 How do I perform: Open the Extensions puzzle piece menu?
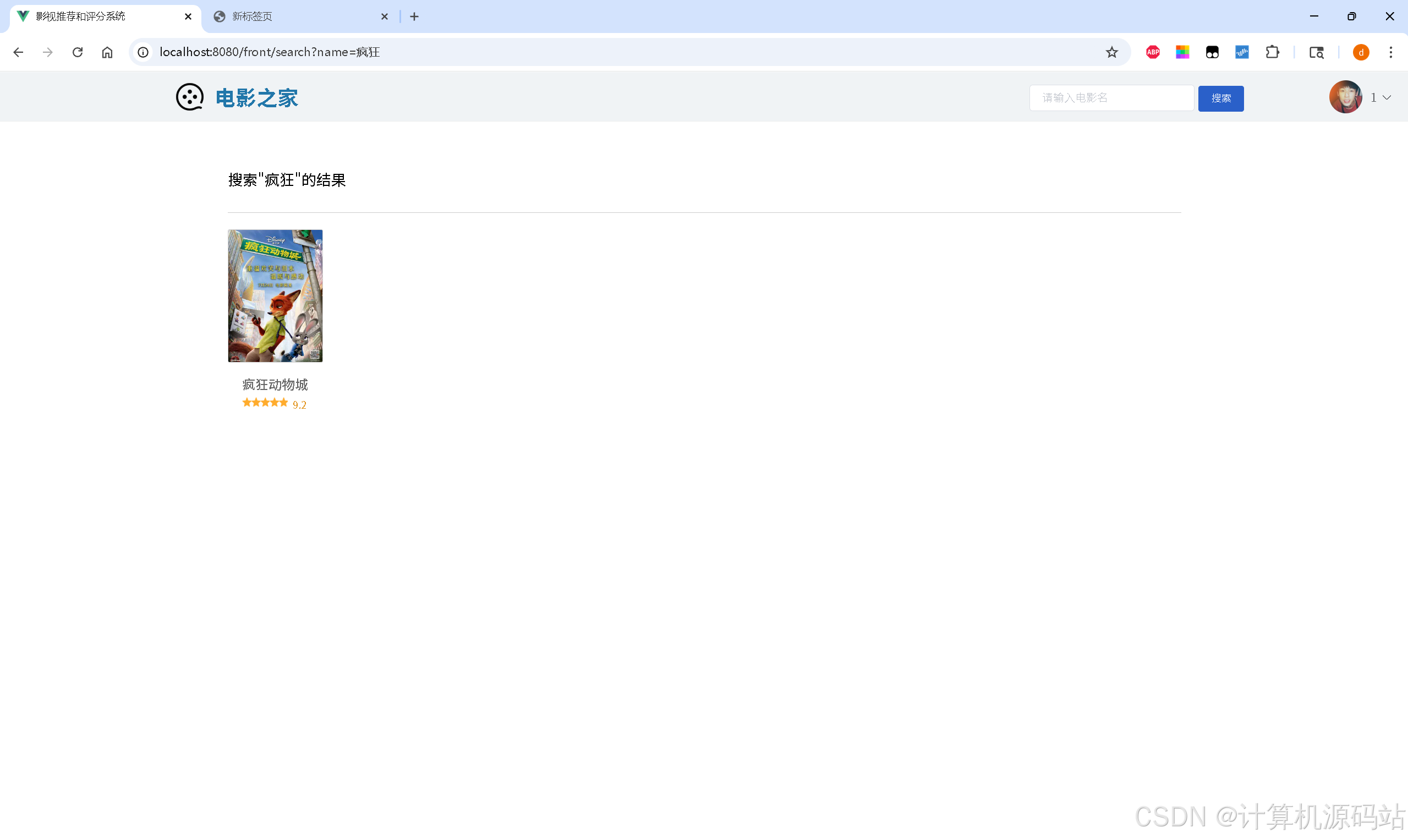point(1272,52)
